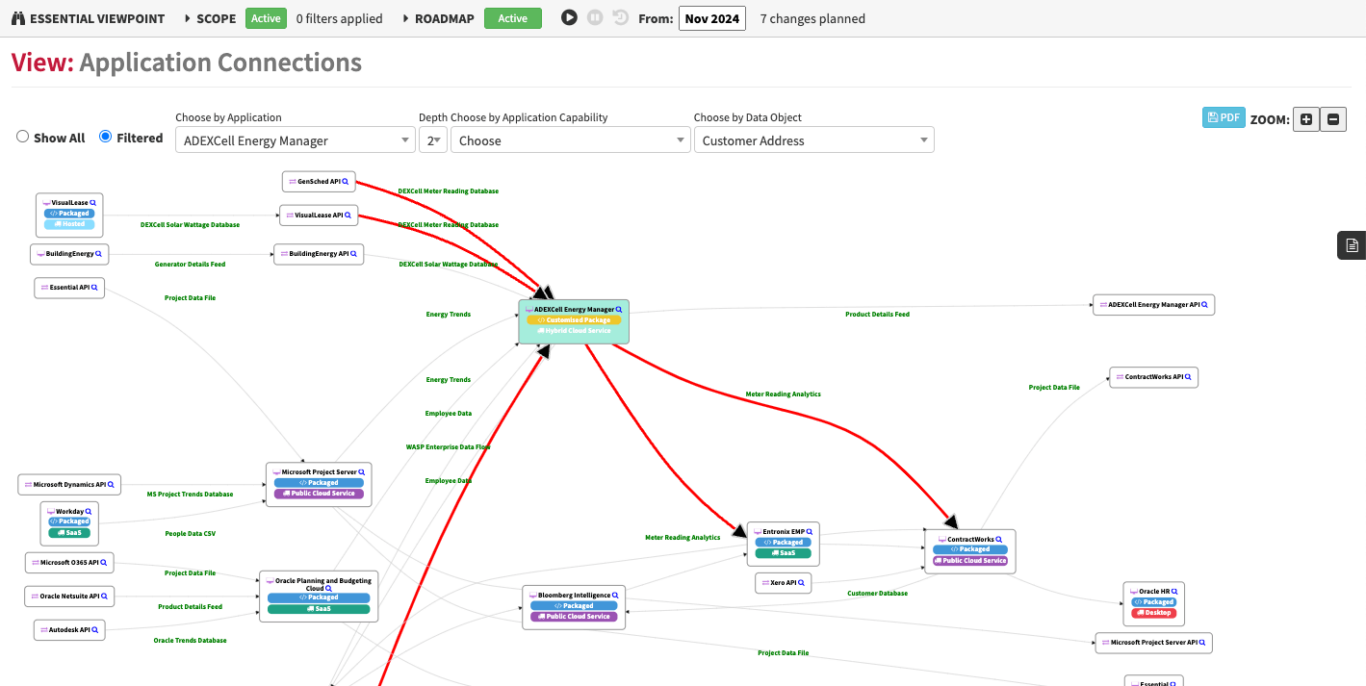The image size is (1366, 686).
Task: Click magnifier on ADEXCell Energy Manager node
Action: (x=619, y=310)
